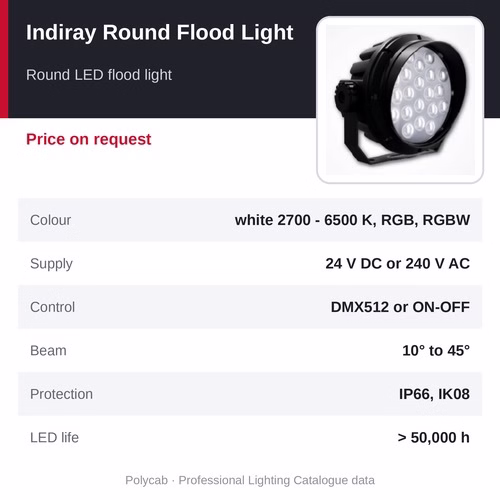
Task: Click the Indiray Round Flood Light title
Action: (160, 33)
